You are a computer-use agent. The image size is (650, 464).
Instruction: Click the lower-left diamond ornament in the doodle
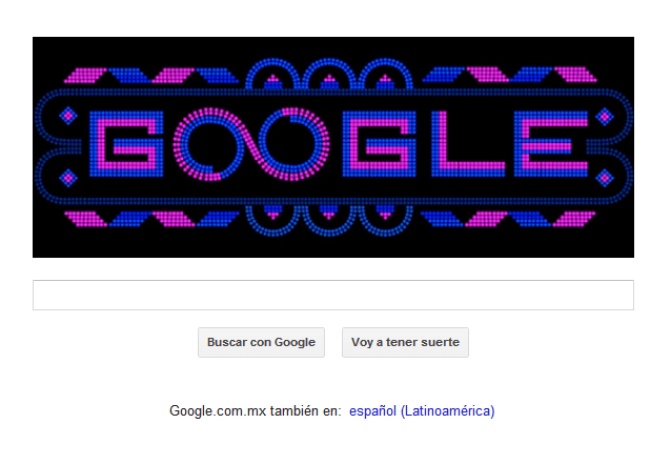click(68, 178)
